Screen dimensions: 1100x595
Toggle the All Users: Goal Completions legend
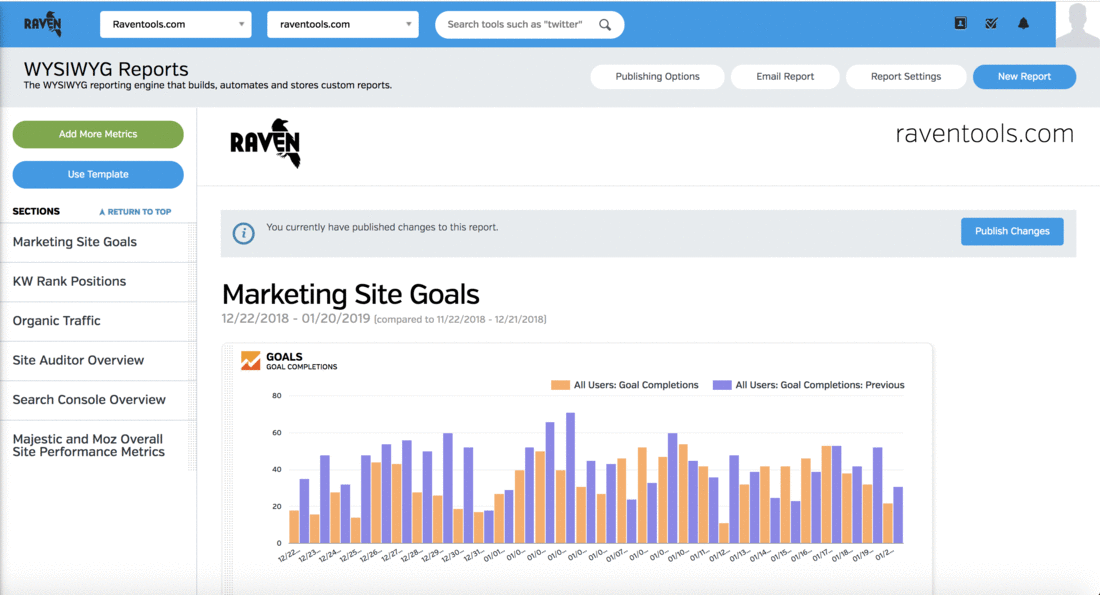pyautogui.click(x=629, y=384)
